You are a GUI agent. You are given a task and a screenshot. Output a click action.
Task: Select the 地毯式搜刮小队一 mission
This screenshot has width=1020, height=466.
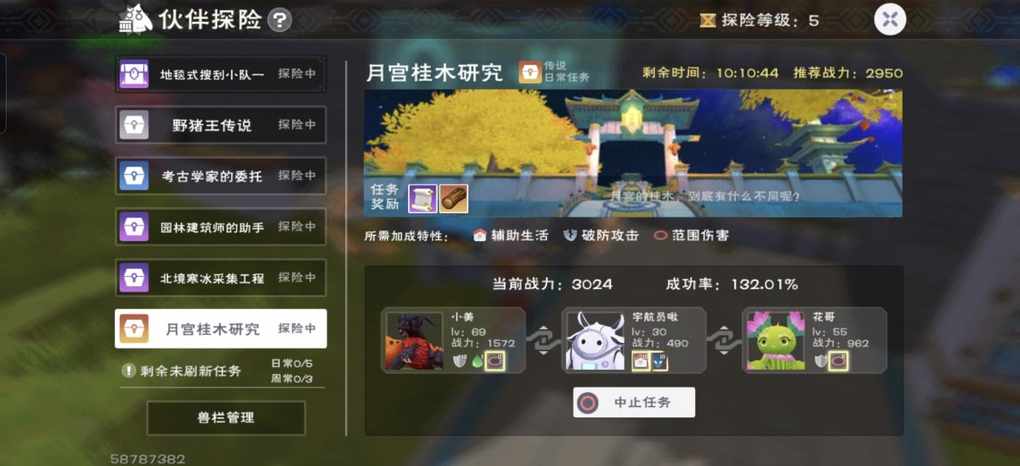click(221, 74)
